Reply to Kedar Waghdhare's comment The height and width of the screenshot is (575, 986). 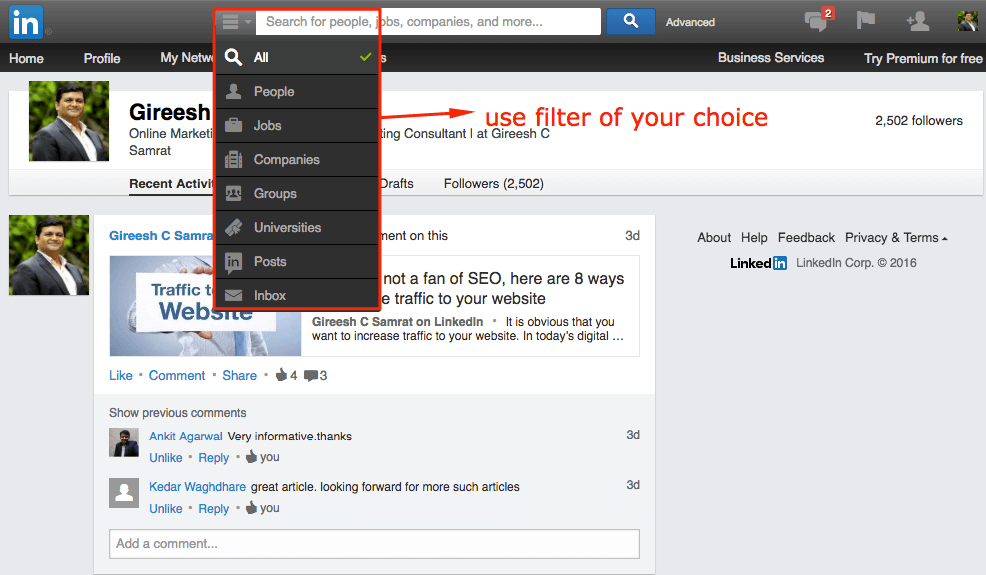click(x=214, y=509)
